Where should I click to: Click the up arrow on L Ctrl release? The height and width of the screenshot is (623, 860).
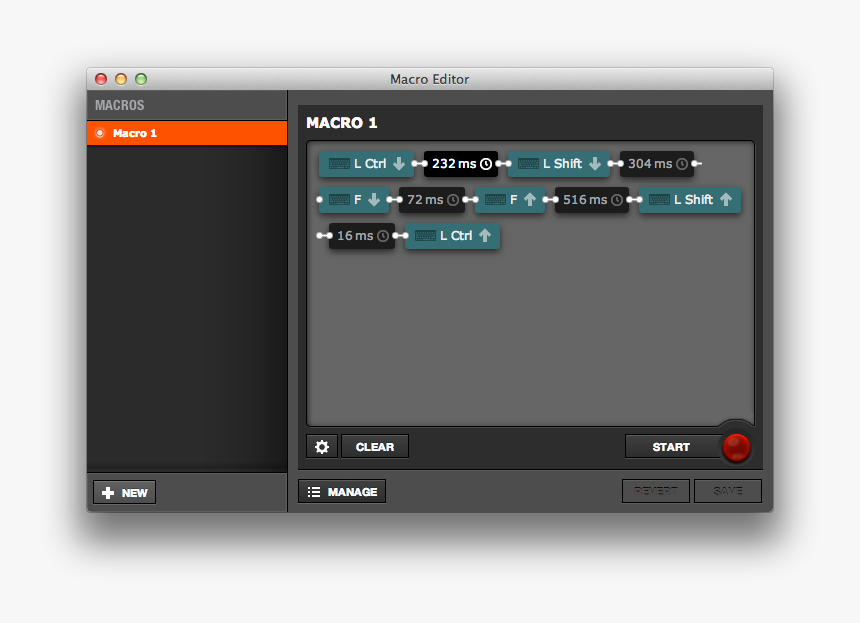485,236
